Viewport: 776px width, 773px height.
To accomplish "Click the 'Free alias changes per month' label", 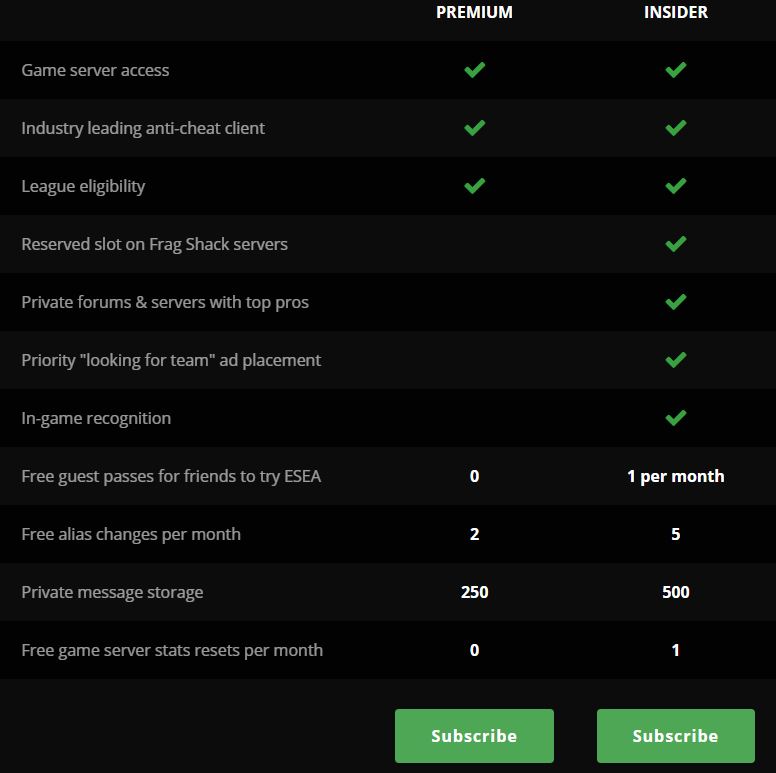I will tap(131, 534).
